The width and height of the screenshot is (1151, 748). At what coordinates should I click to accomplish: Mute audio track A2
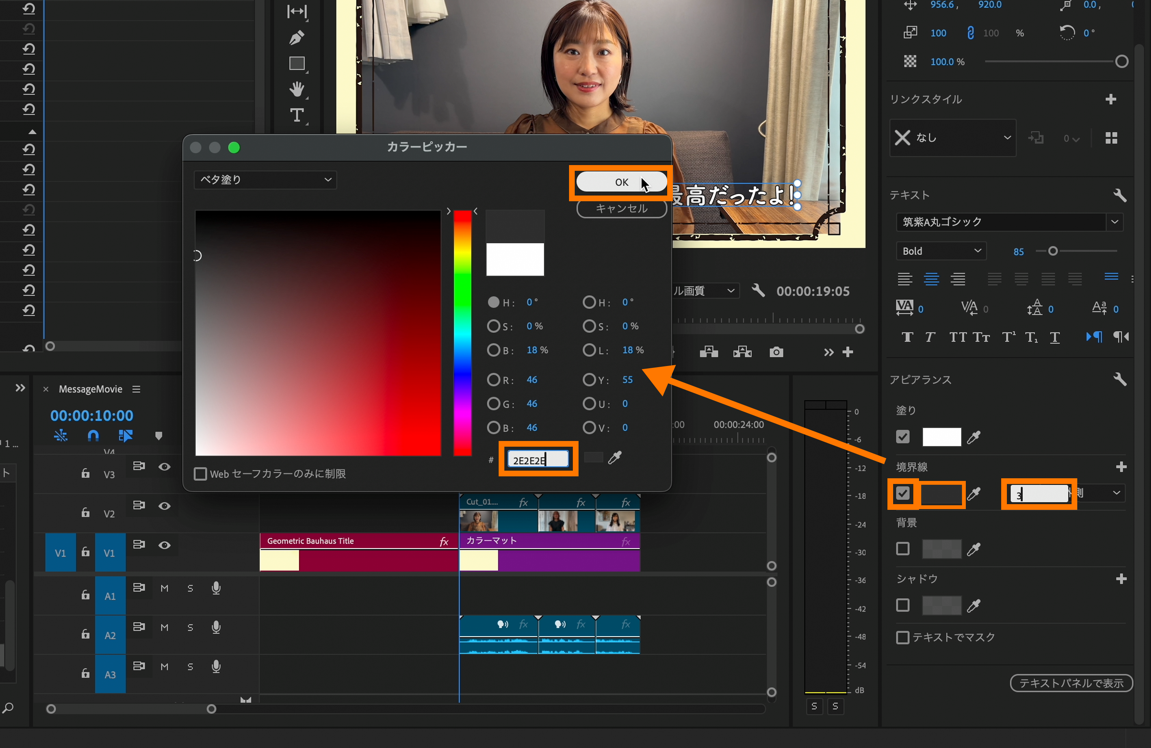(164, 628)
